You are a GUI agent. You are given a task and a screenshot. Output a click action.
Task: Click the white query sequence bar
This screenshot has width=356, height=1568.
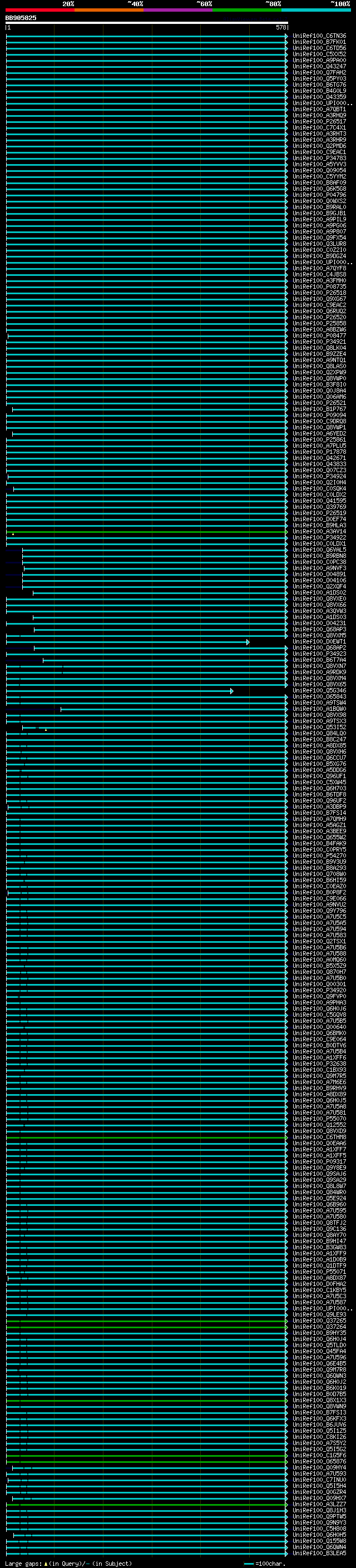147,23
